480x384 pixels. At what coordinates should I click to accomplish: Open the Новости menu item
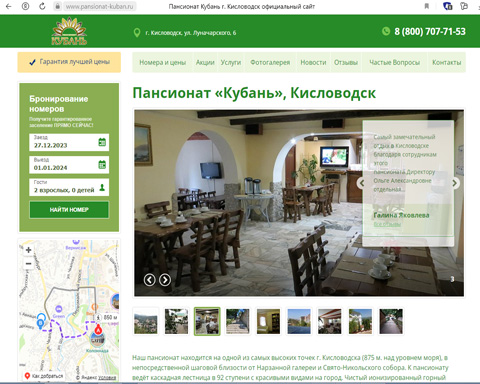(x=313, y=62)
